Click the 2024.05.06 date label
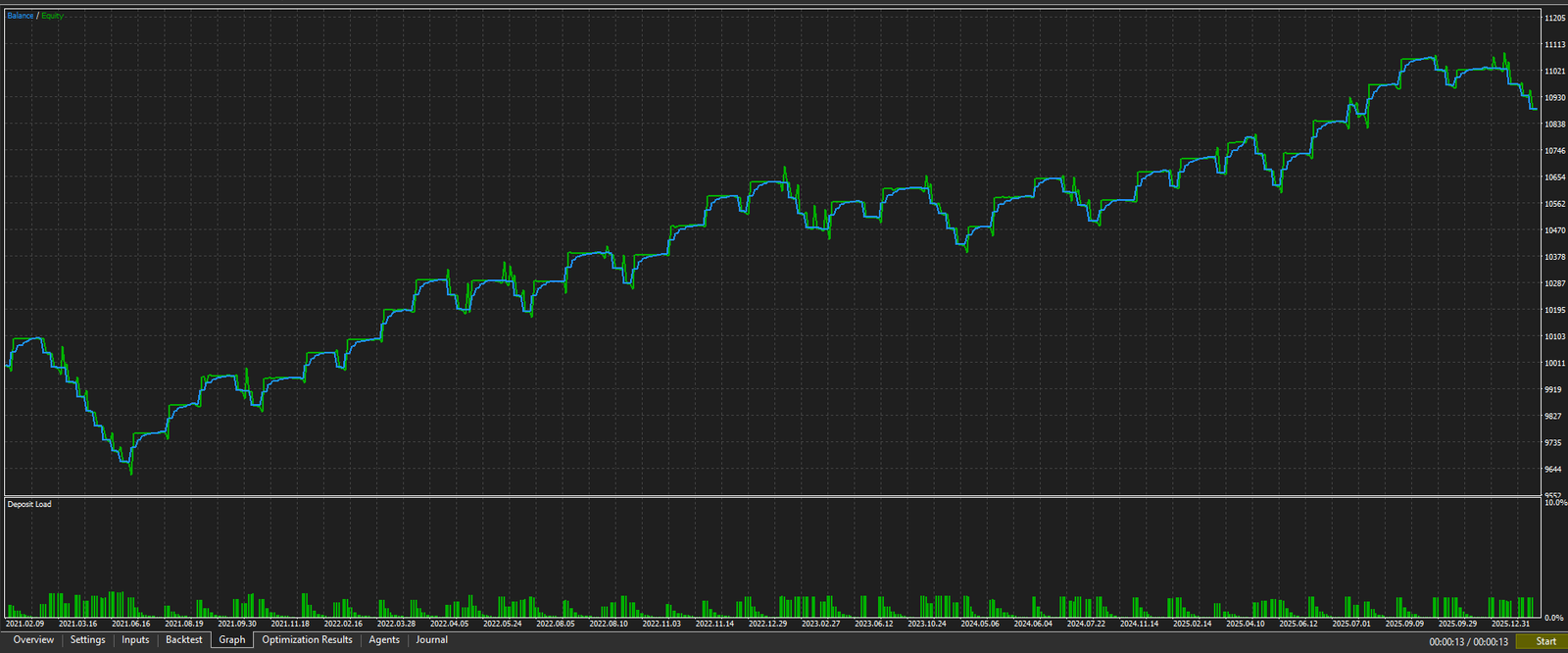Viewport: 1568px width, 653px height. 980,624
